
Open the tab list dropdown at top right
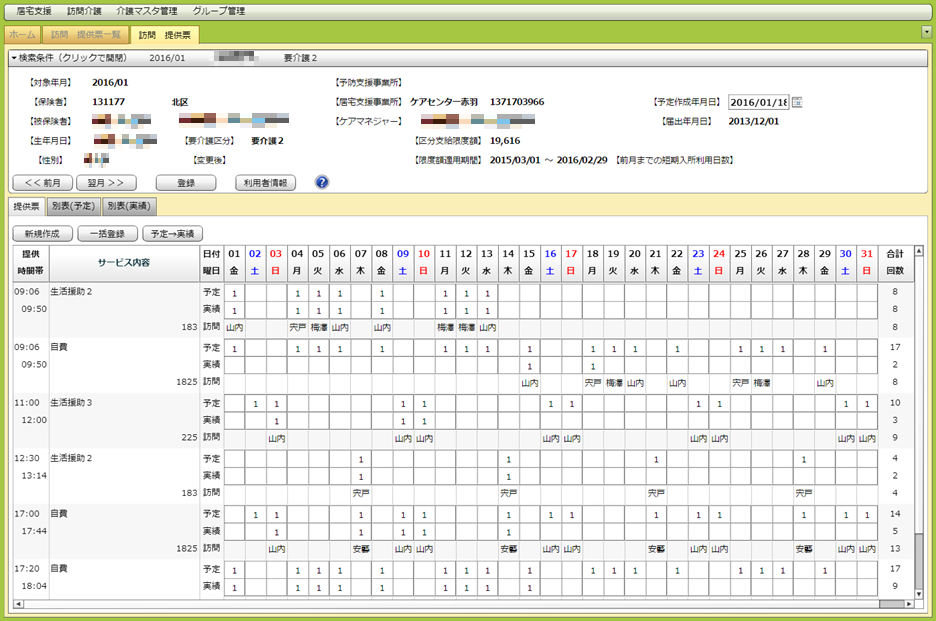(926, 32)
